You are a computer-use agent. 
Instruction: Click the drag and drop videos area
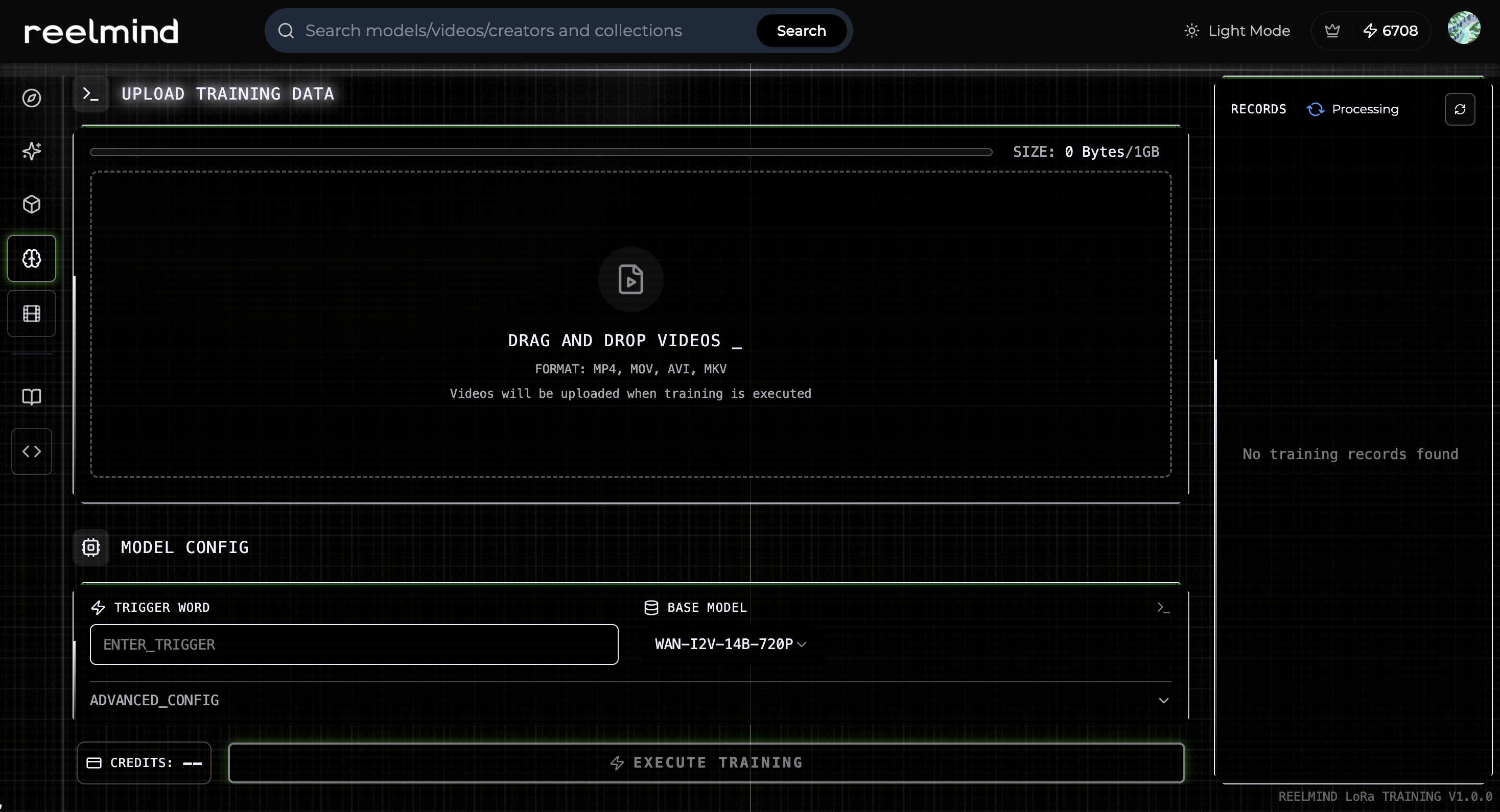630,324
